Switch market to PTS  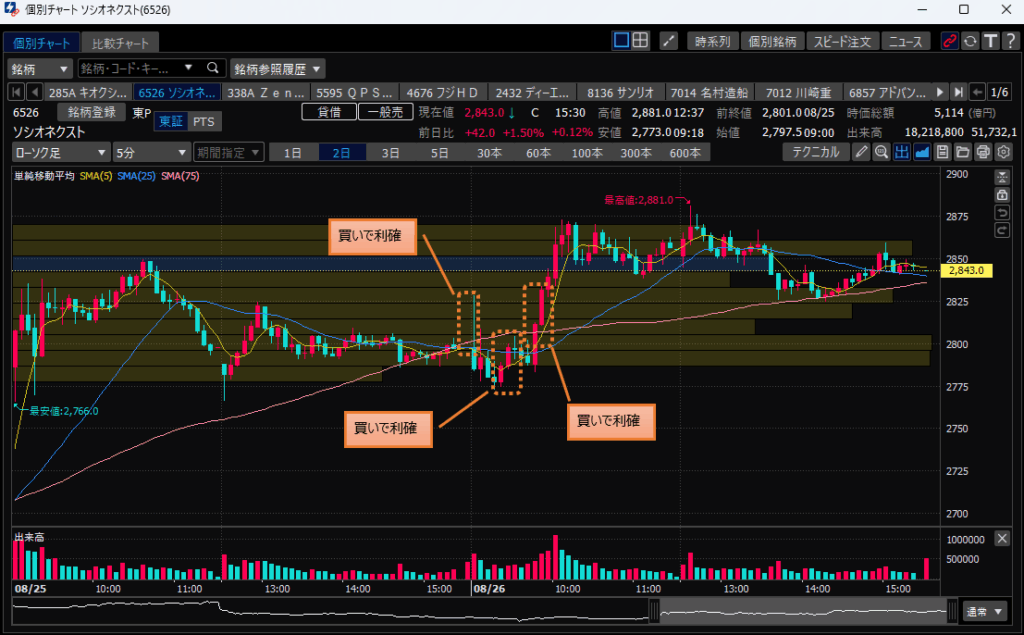tap(203, 121)
